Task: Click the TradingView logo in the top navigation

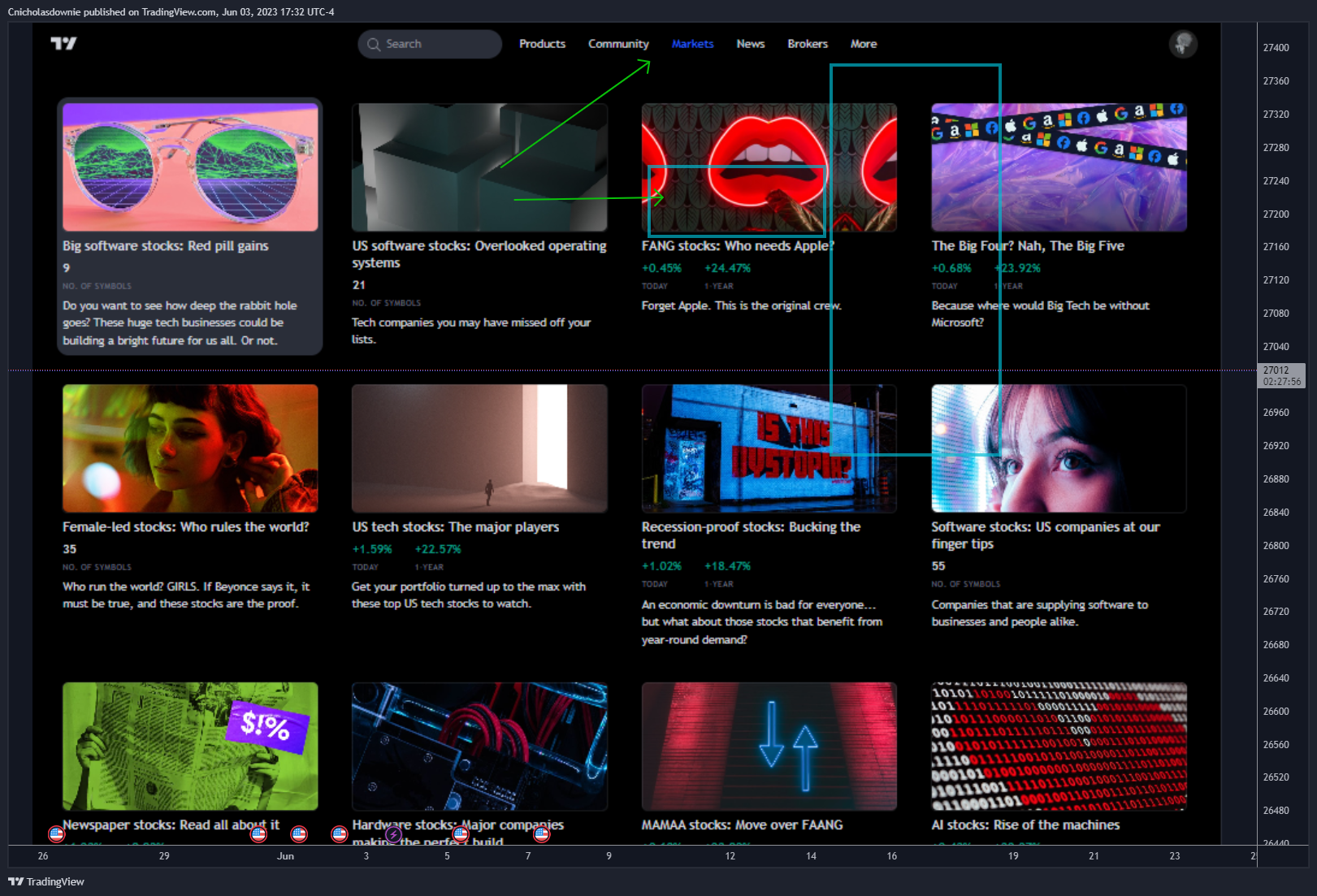Action: [x=63, y=43]
